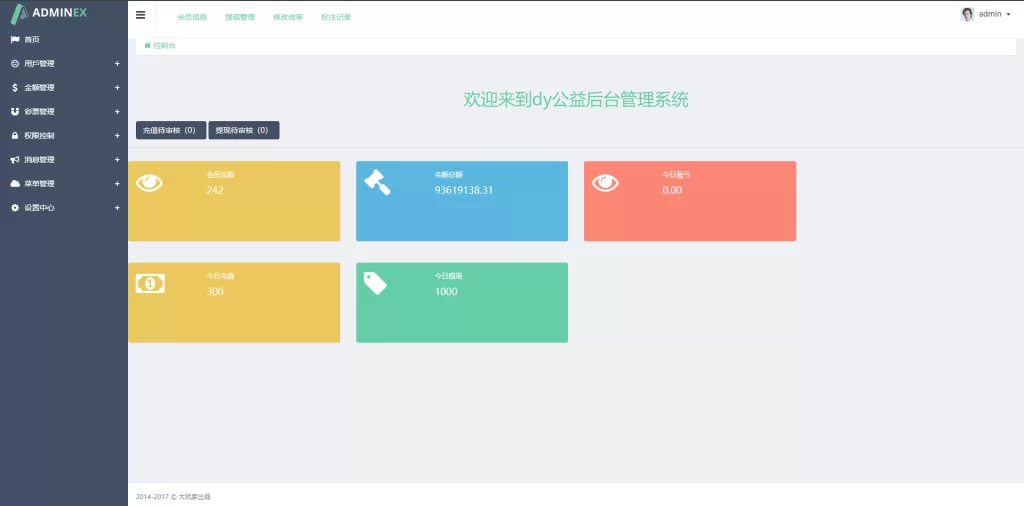Open 会员信息 in the top navigation
This screenshot has height=506, width=1024.
[191, 17]
